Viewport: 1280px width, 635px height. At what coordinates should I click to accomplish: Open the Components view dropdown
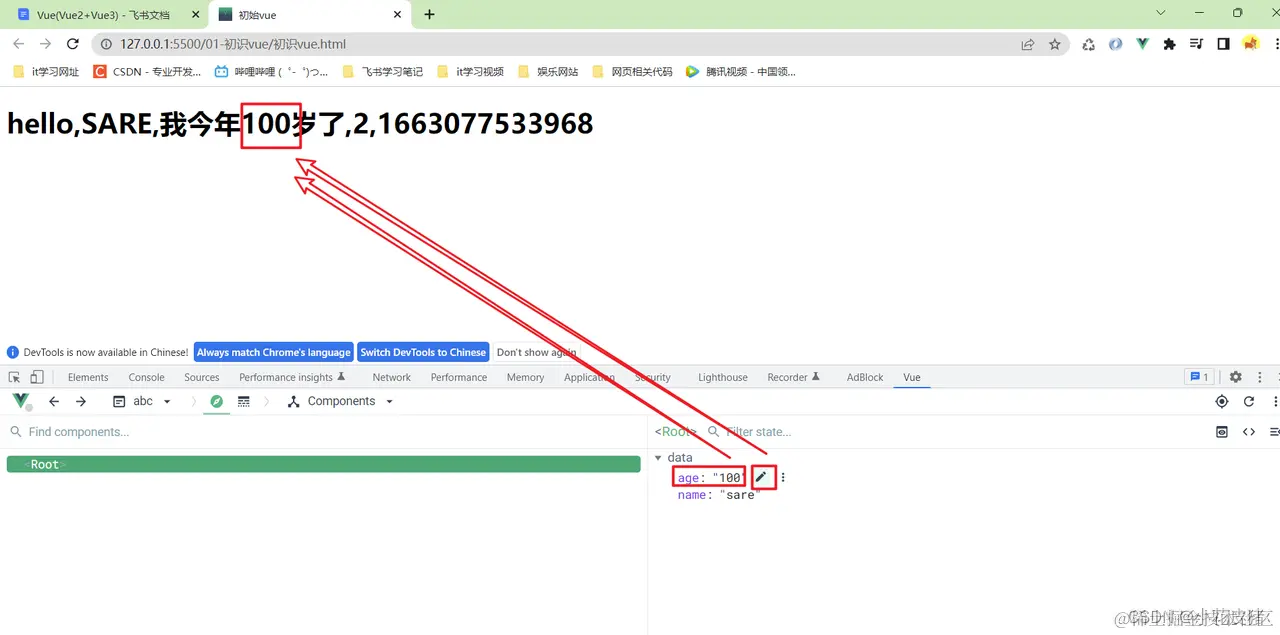[340, 401]
